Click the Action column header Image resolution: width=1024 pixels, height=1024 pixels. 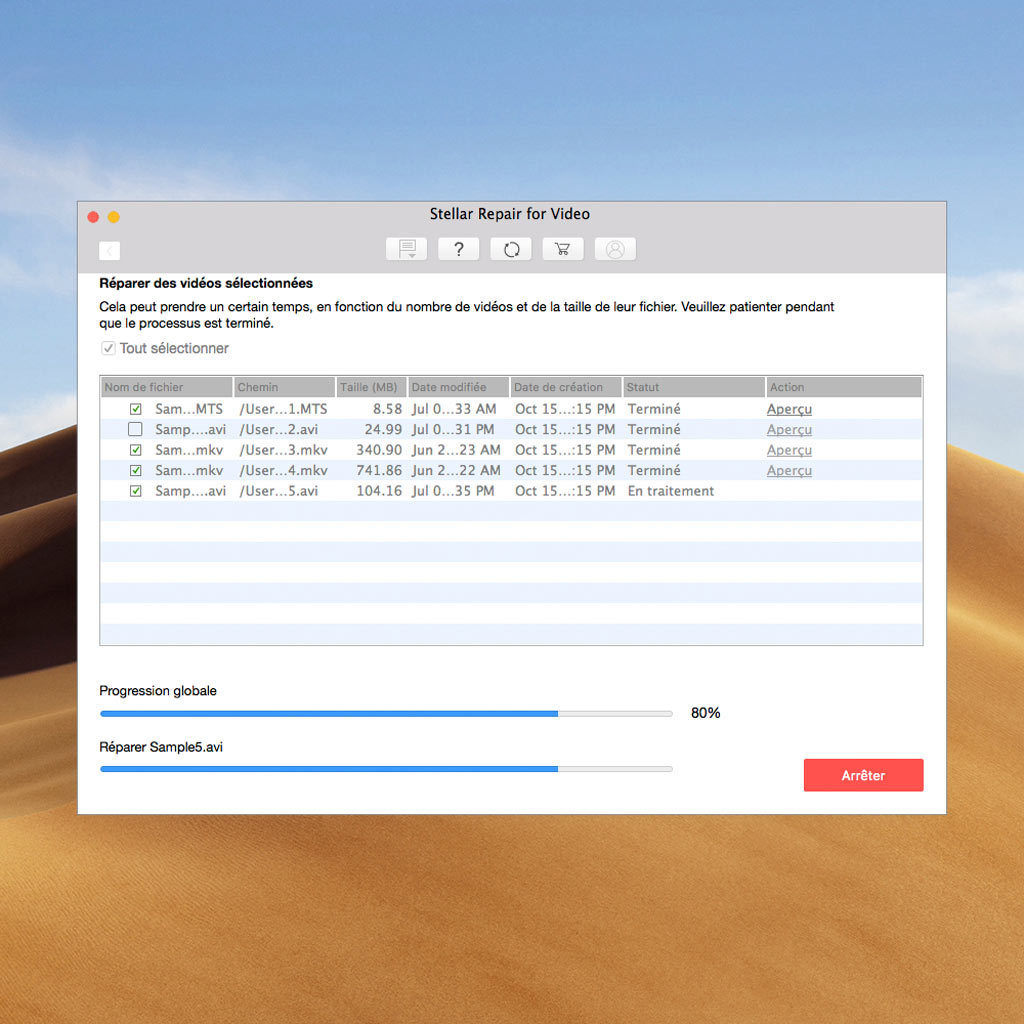pyautogui.click(x=844, y=387)
